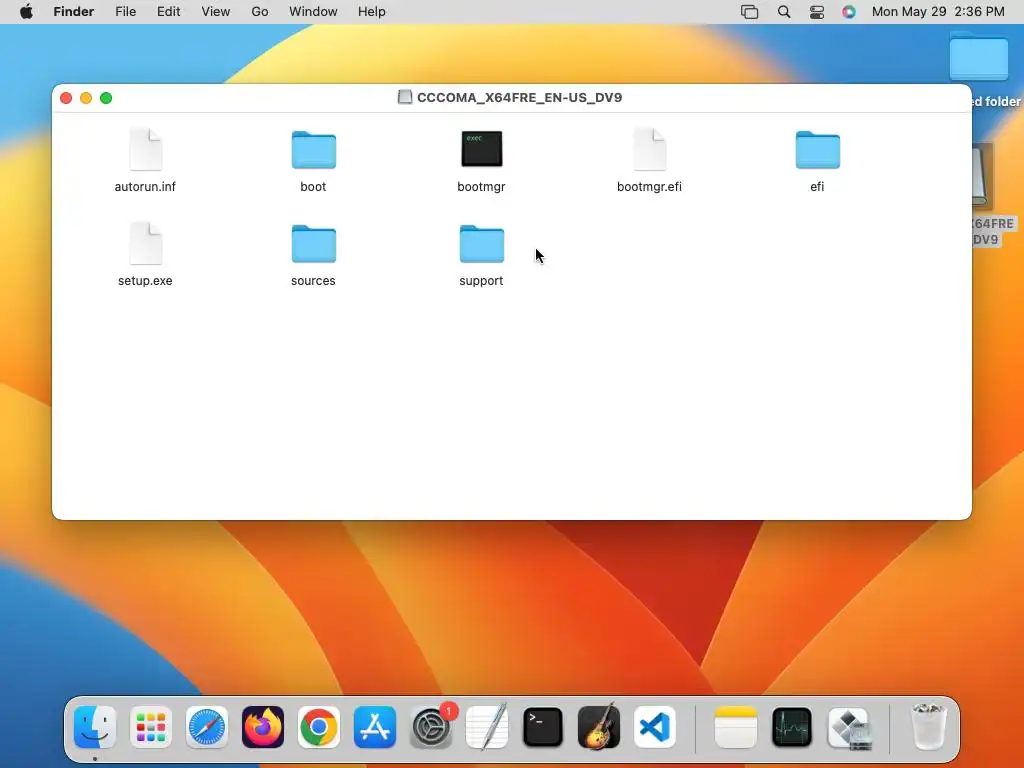Open the Edit menu
The image size is (1024, 768).
click(x=168, y=12)
